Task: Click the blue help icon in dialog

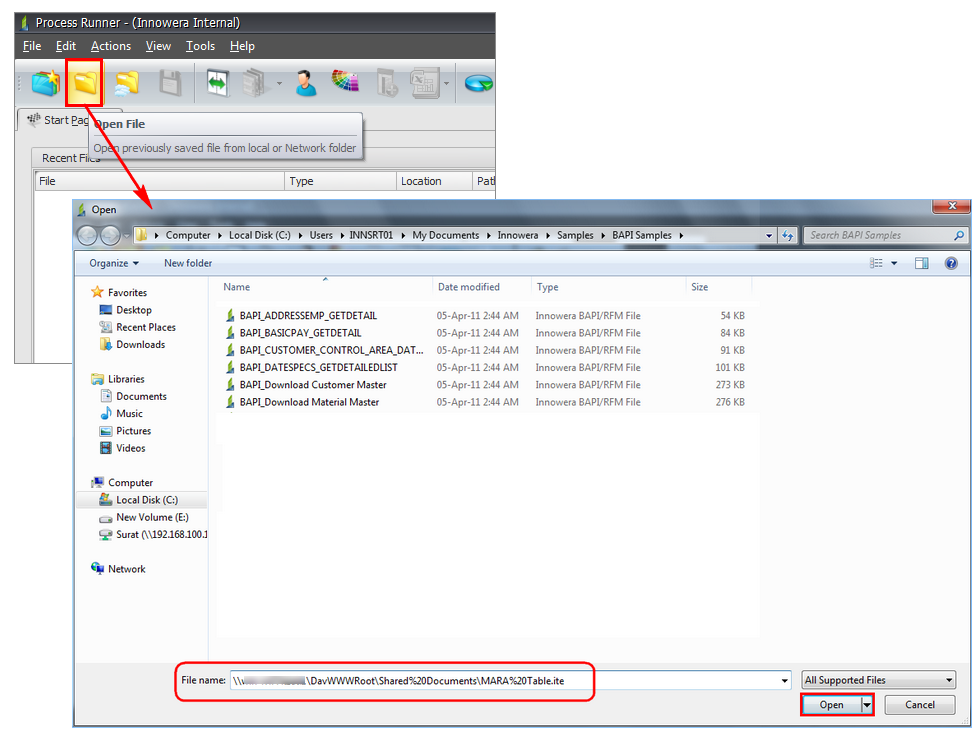Action: coord(951,263)
